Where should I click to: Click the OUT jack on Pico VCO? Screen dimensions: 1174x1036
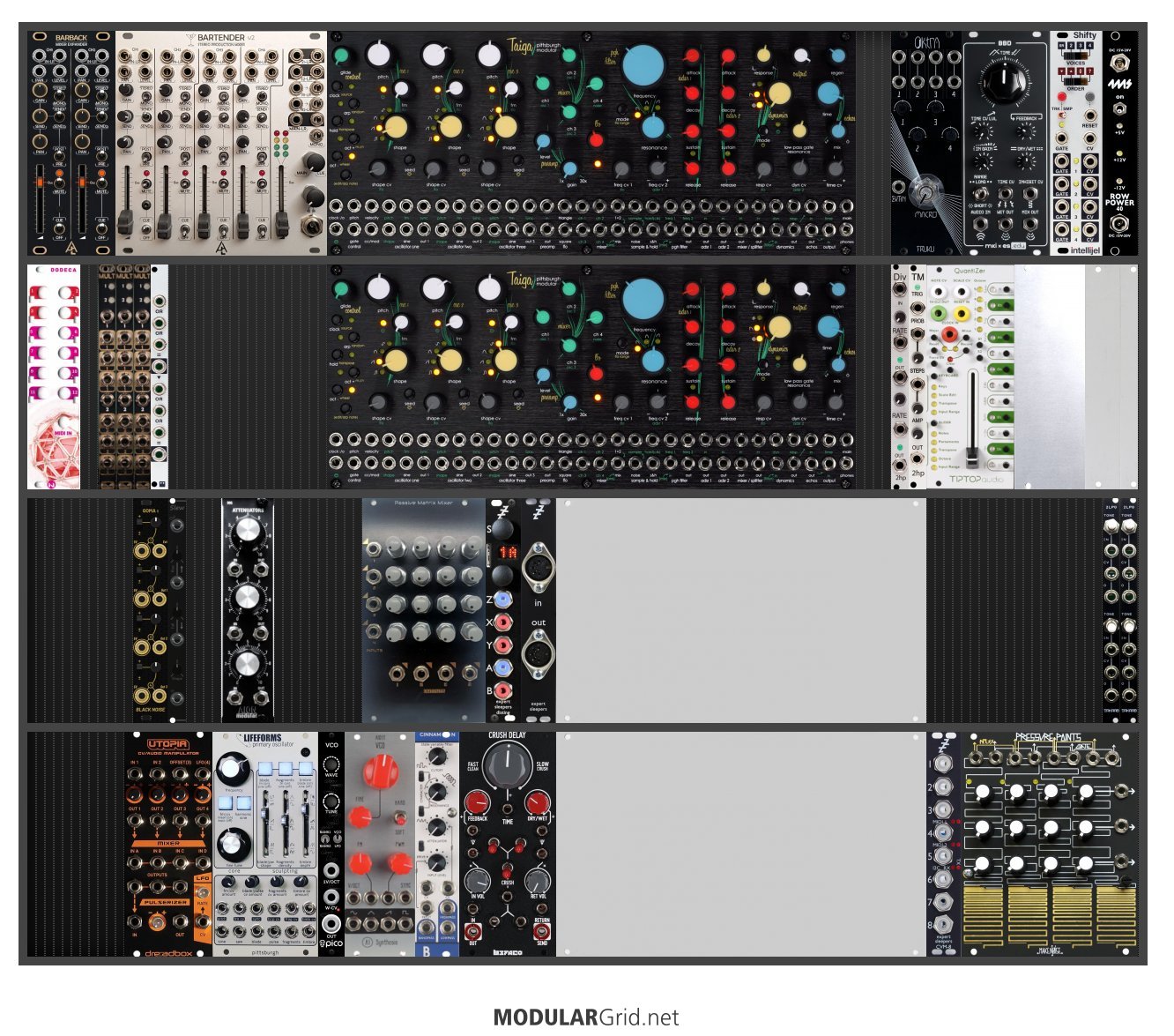pos(331,925)
